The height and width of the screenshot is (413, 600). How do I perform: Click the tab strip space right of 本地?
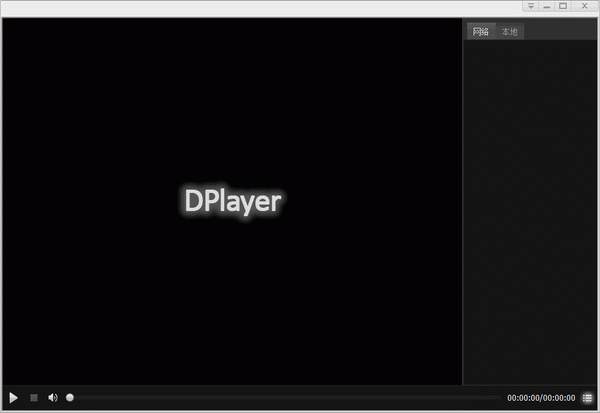[560, 32]
